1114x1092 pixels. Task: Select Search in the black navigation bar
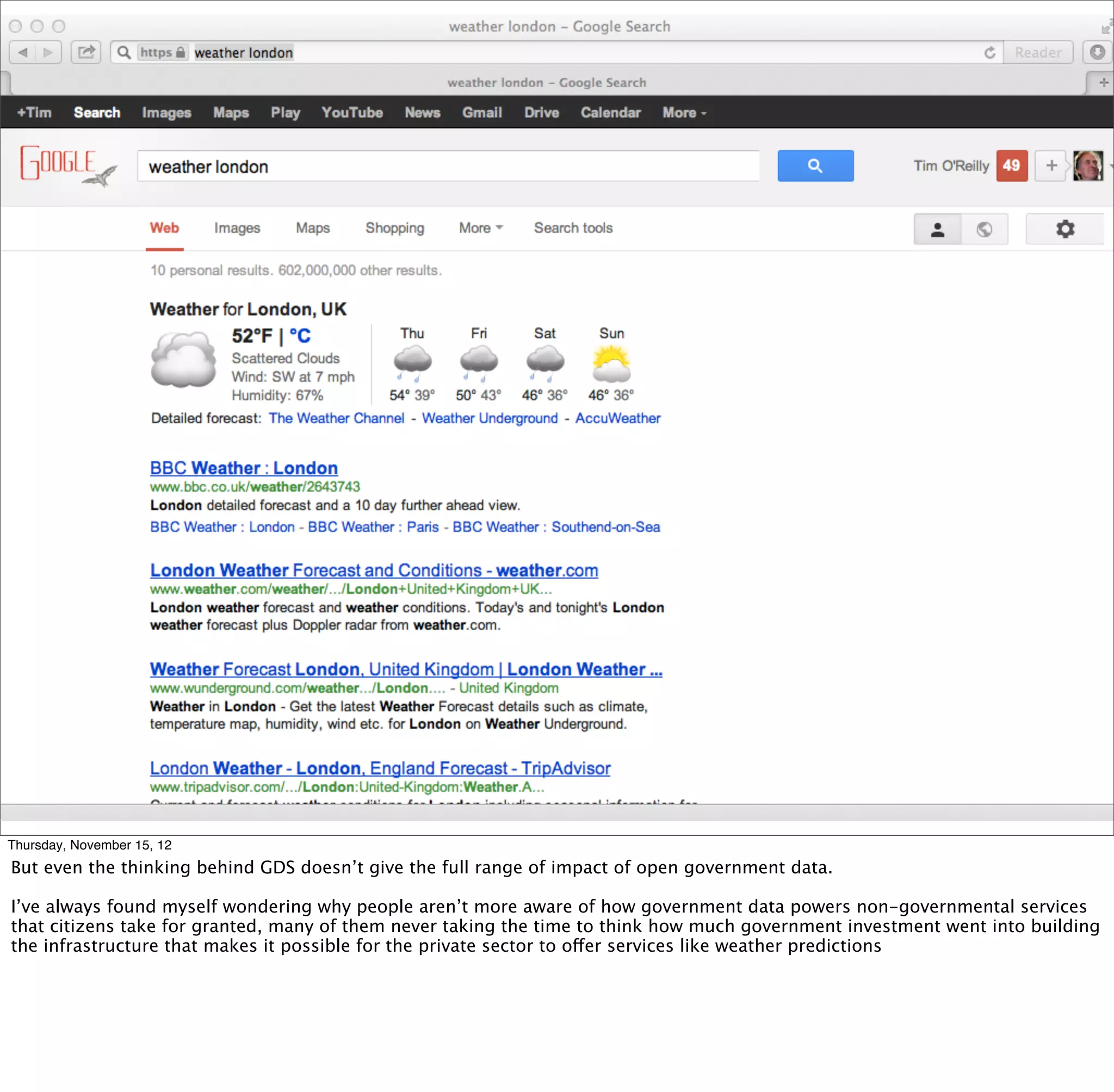click(x=97, y=113)
